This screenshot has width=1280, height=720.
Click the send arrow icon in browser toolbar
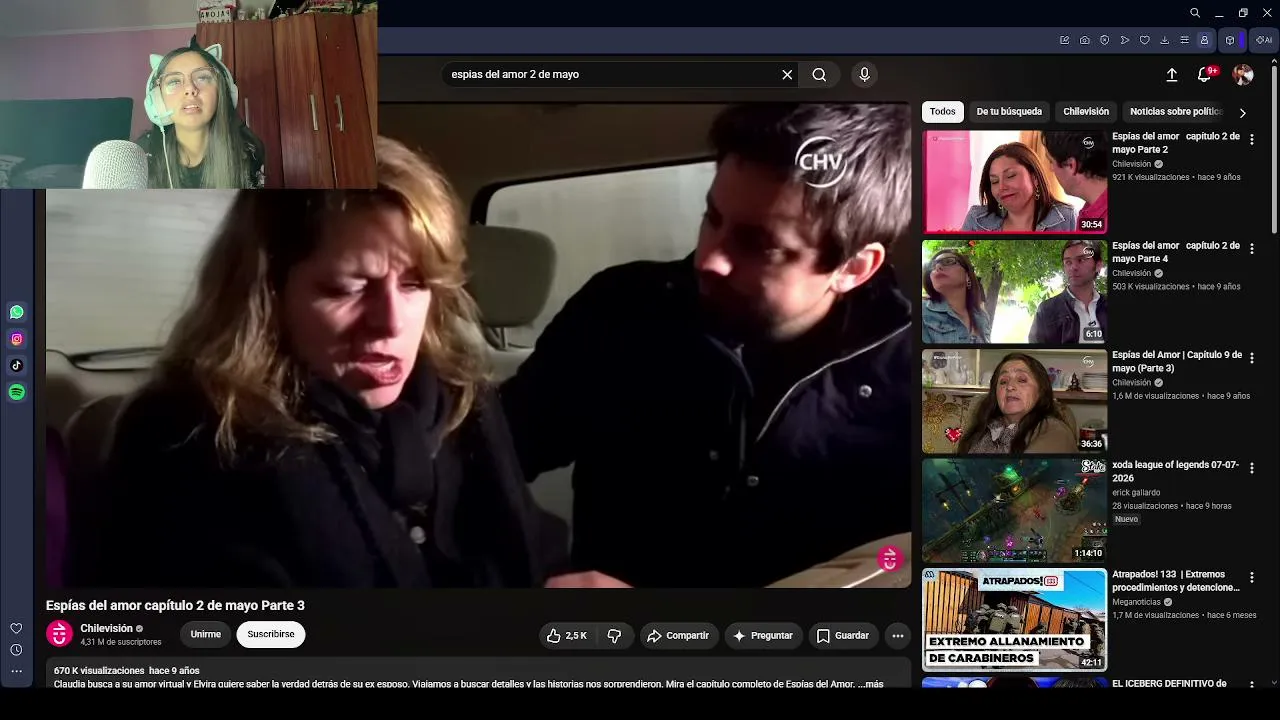(1125, 40)
